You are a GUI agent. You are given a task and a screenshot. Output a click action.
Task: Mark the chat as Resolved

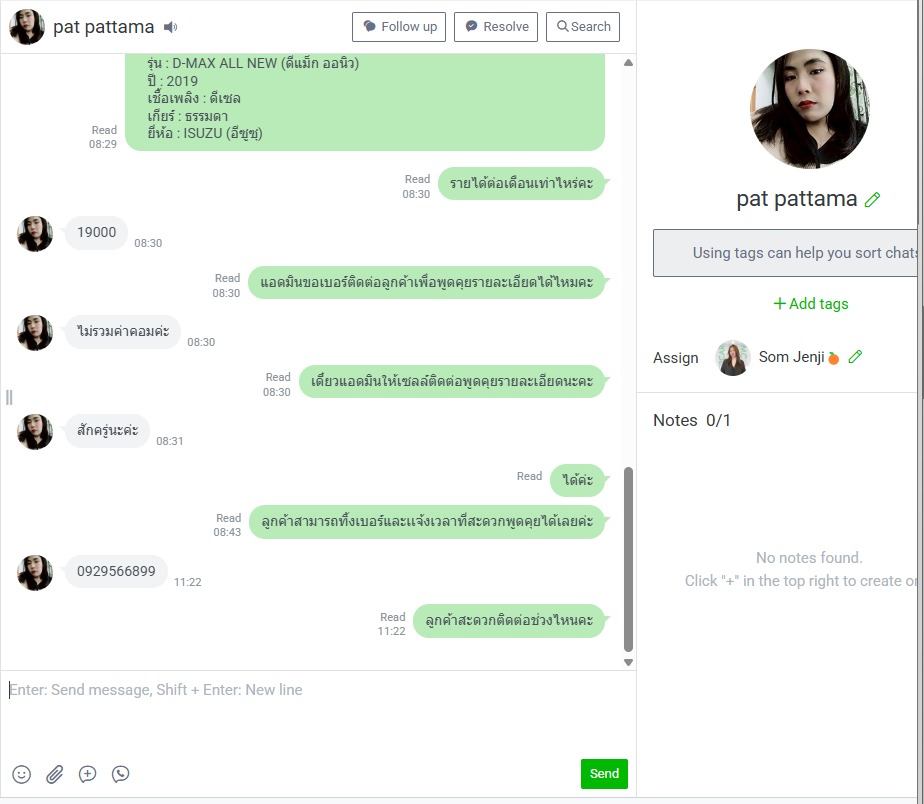click(496, 27)
